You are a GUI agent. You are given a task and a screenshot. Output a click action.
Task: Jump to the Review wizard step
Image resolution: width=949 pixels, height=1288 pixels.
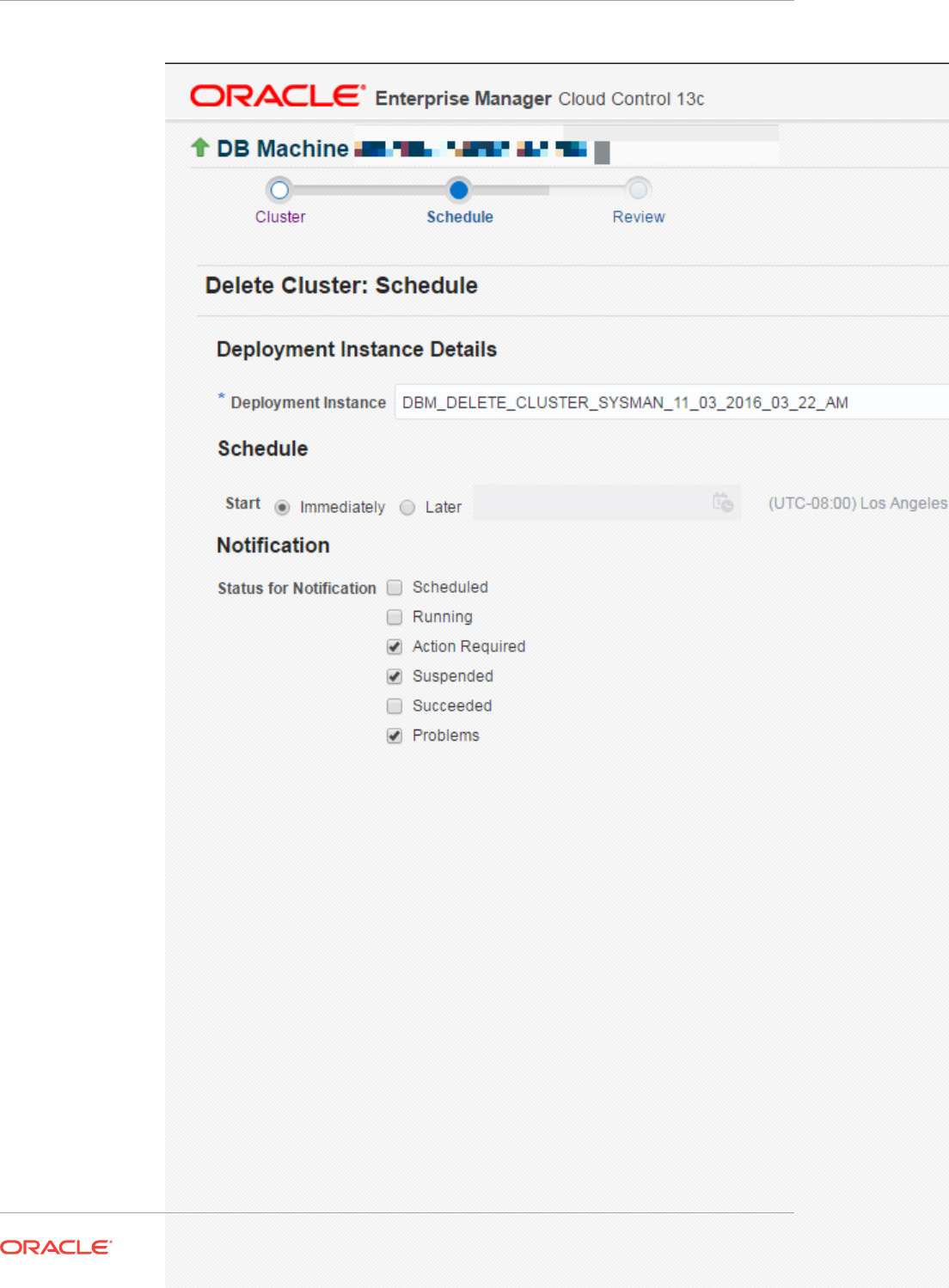point(639,217)
